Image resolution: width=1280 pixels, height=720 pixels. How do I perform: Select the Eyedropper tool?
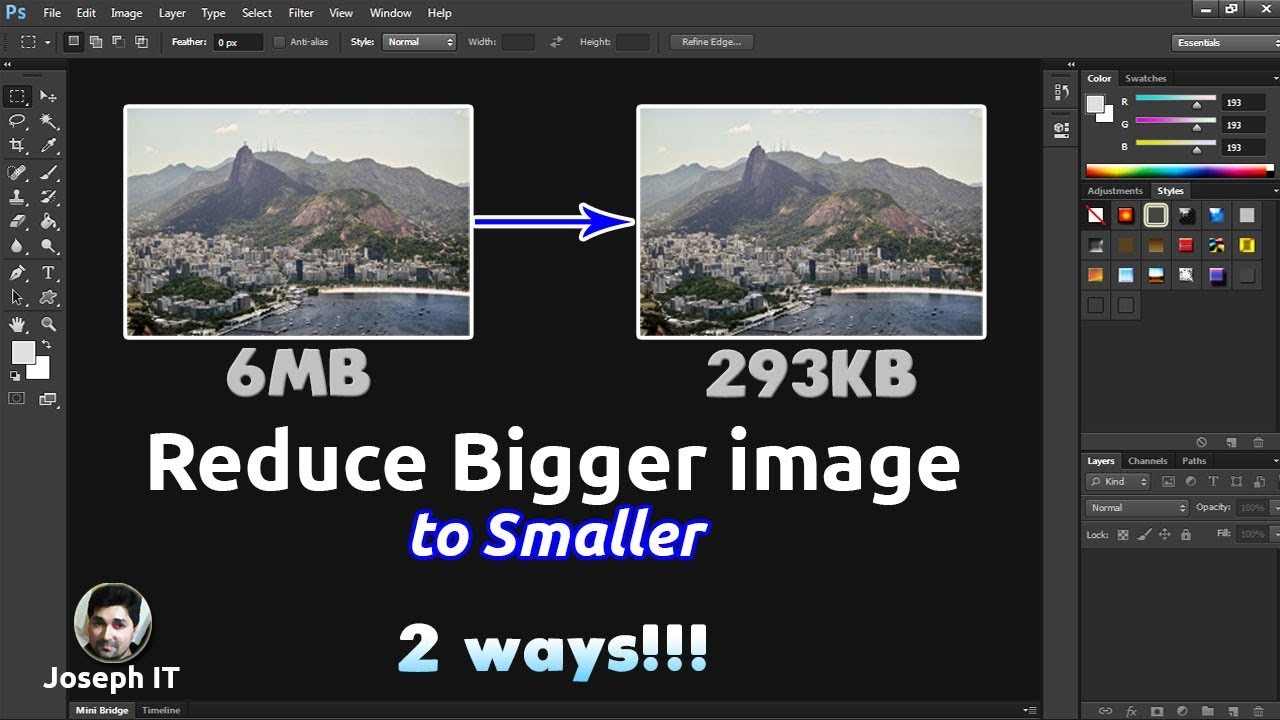(48, 146)
